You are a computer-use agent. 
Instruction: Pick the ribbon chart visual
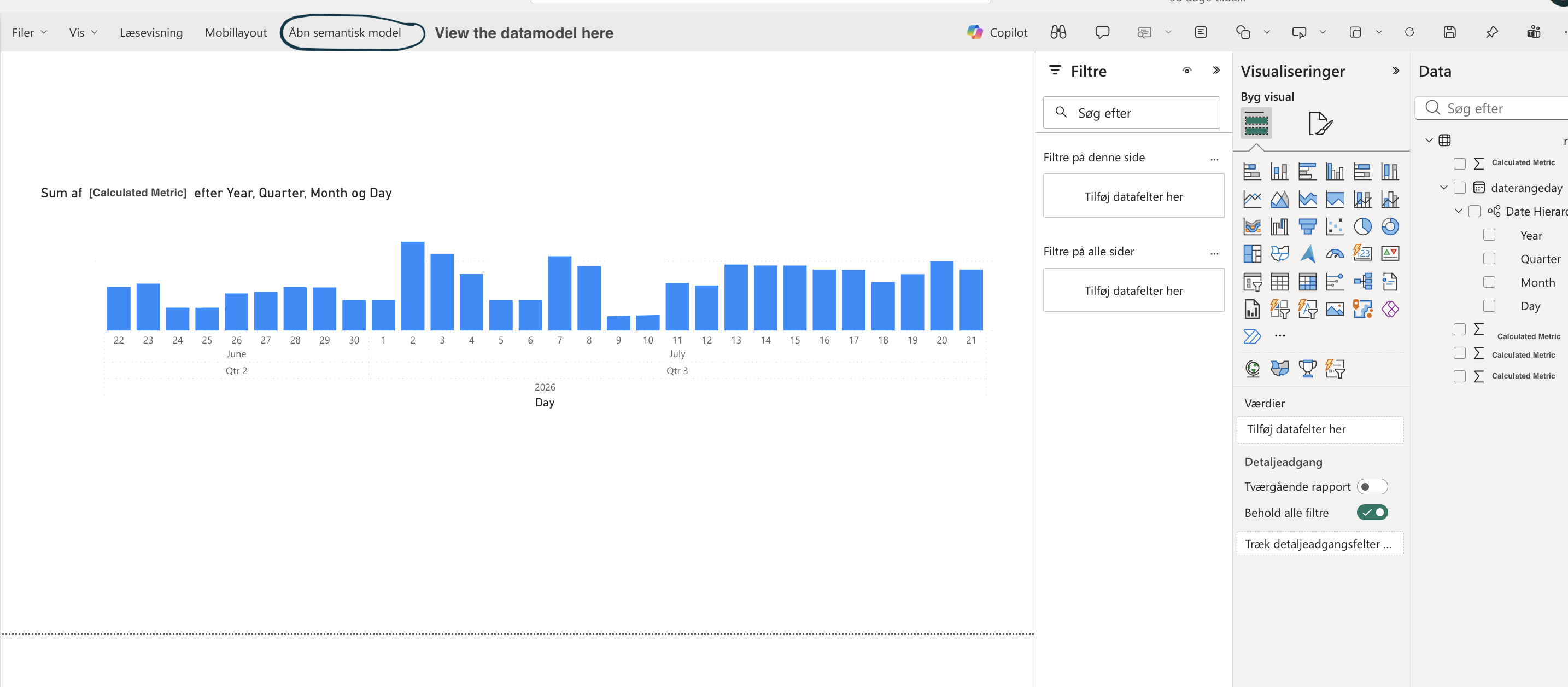click(x=1251, y=226)
